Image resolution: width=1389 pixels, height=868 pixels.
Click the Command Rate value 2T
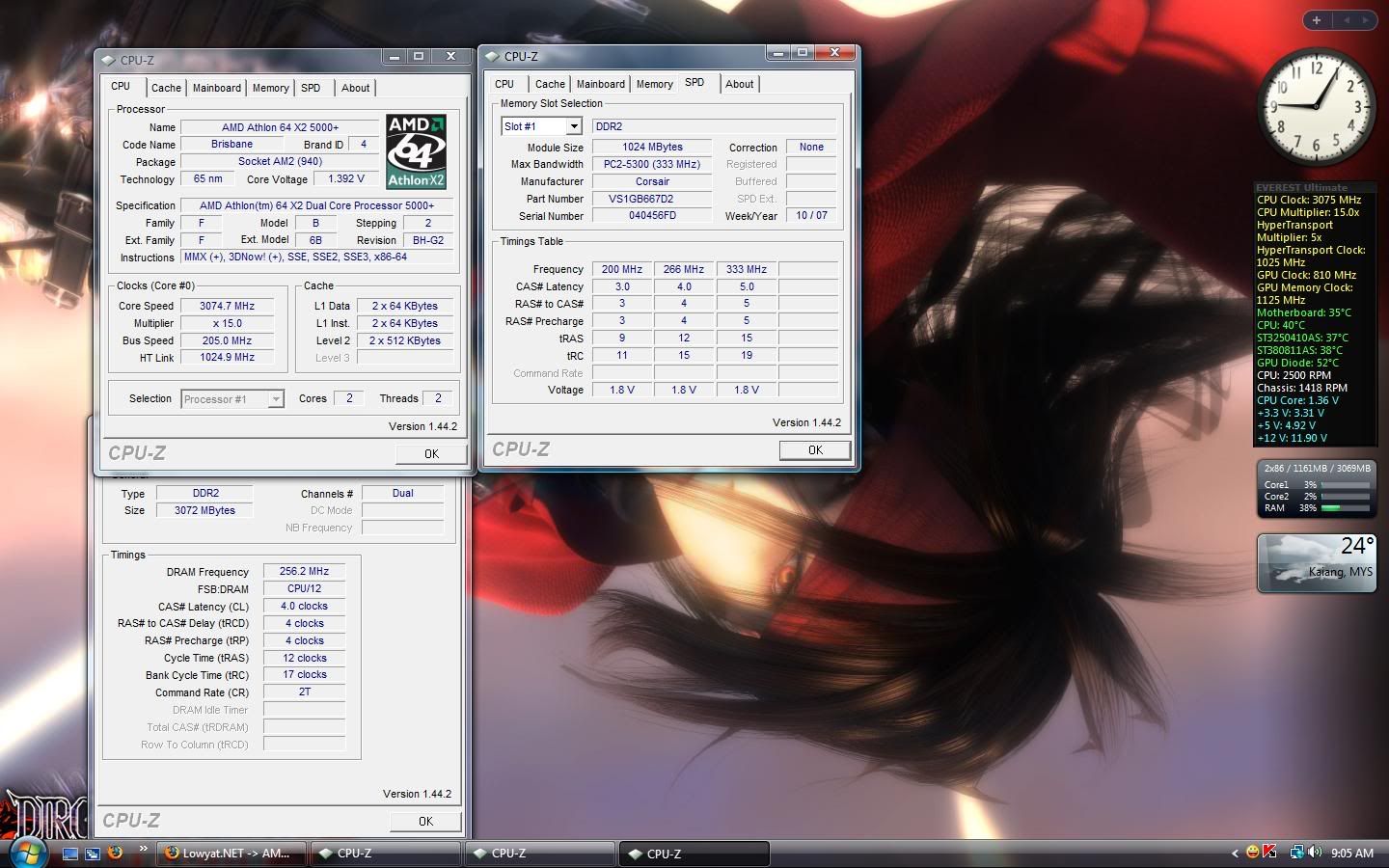pos(304,692)
